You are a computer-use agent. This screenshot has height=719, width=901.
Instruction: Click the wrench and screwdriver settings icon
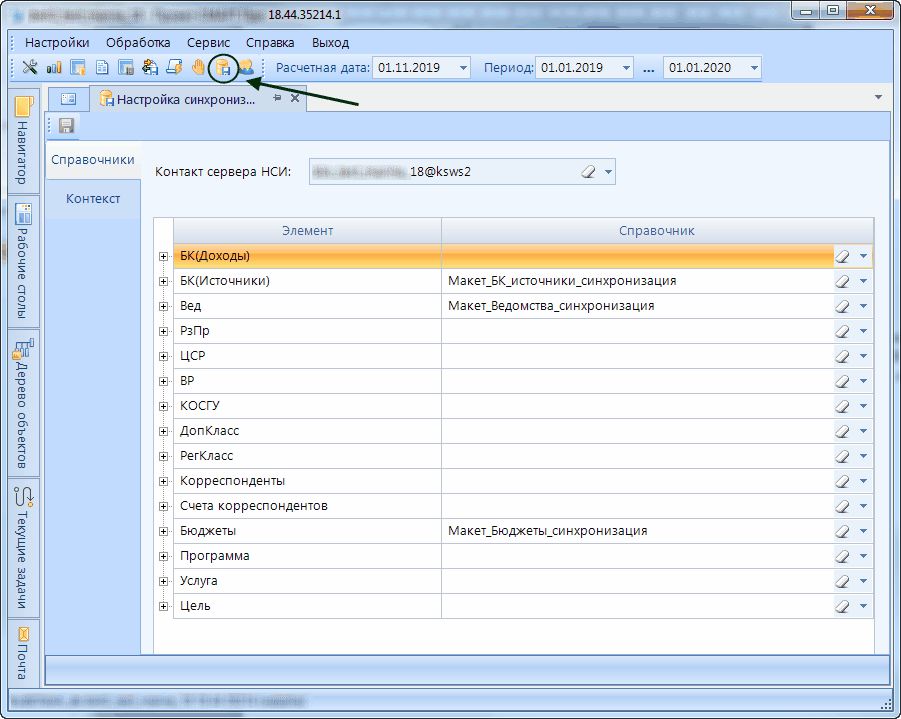(x=29, y=68)
